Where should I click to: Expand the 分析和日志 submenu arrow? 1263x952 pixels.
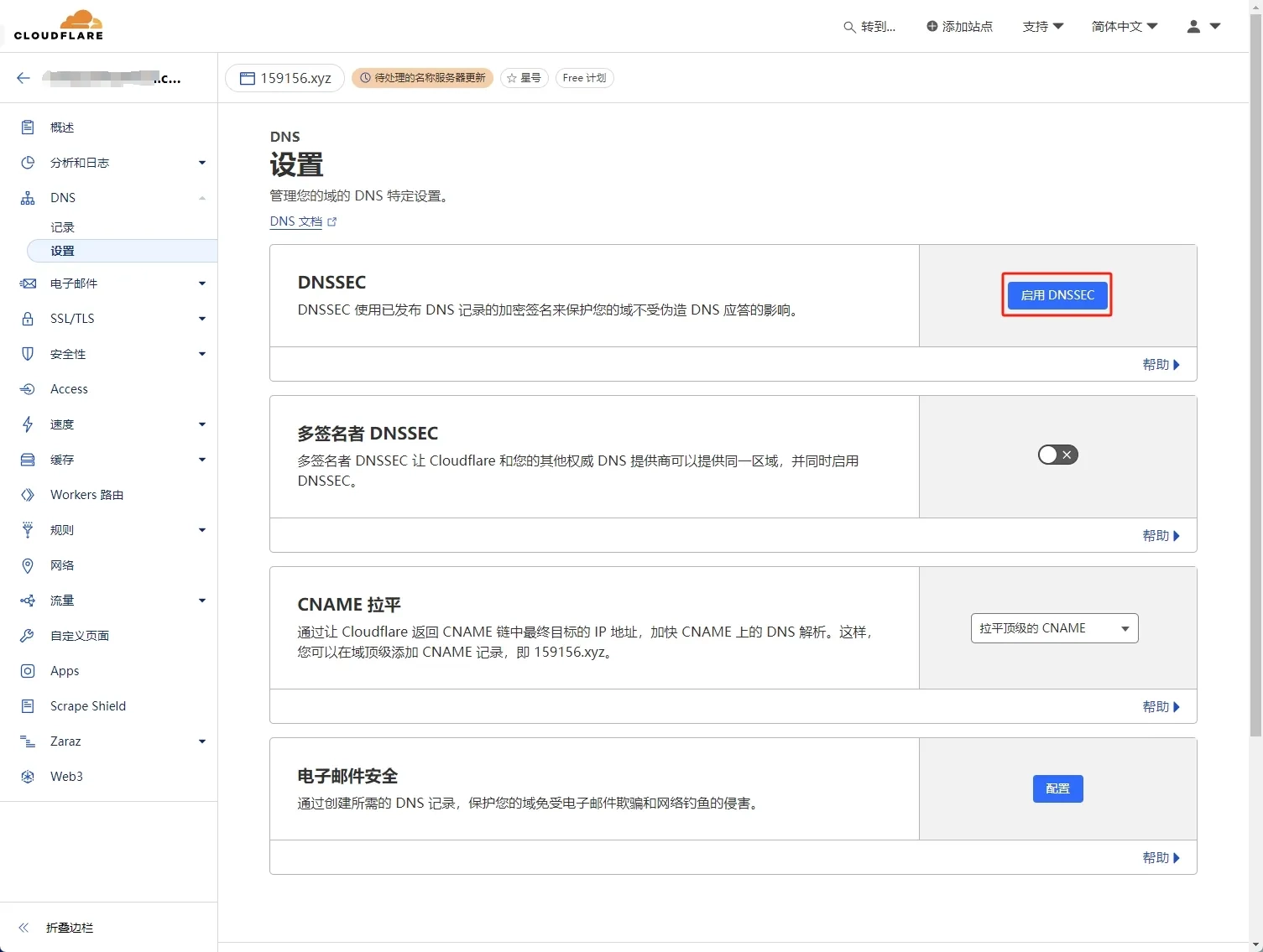pyautogui.click(x=202, y=163)
